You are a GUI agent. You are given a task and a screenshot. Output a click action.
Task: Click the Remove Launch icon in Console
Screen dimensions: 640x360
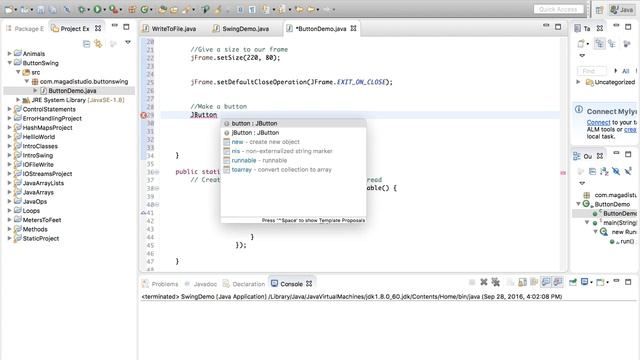coord(484,282)
